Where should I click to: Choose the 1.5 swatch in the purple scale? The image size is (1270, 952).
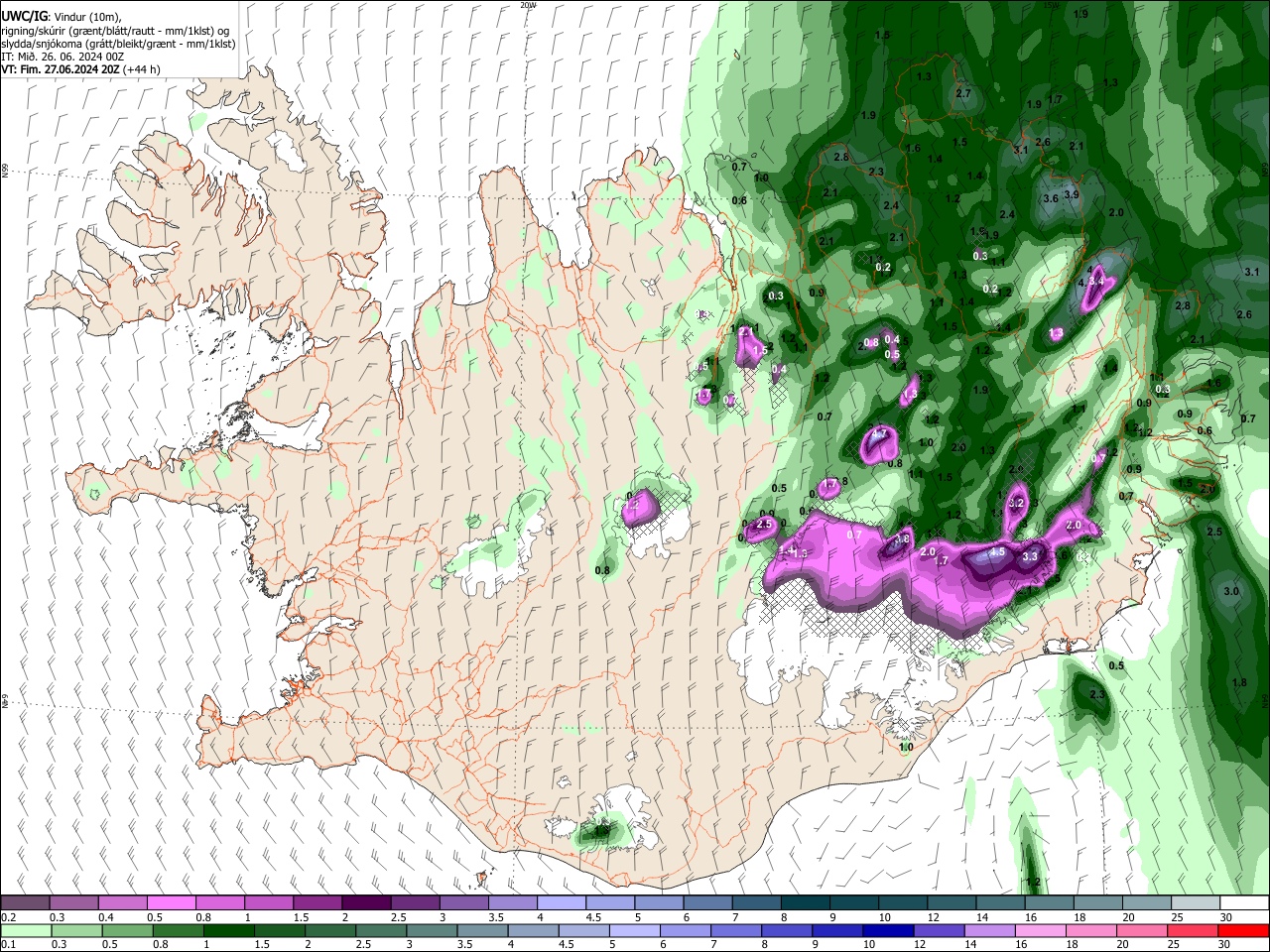click(317, 903)
